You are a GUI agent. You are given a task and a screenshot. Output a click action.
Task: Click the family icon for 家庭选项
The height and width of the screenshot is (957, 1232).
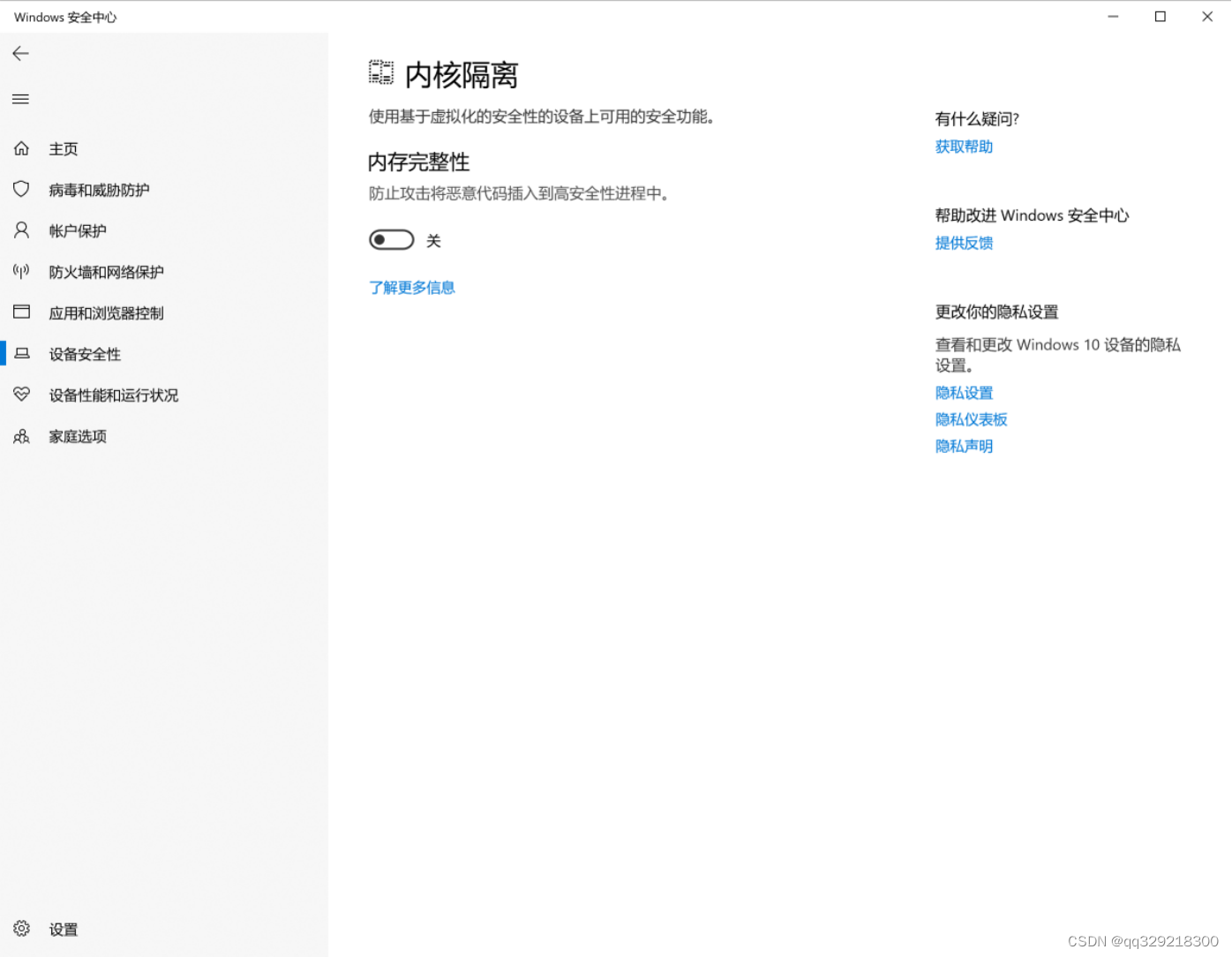[x=22, y=436]
